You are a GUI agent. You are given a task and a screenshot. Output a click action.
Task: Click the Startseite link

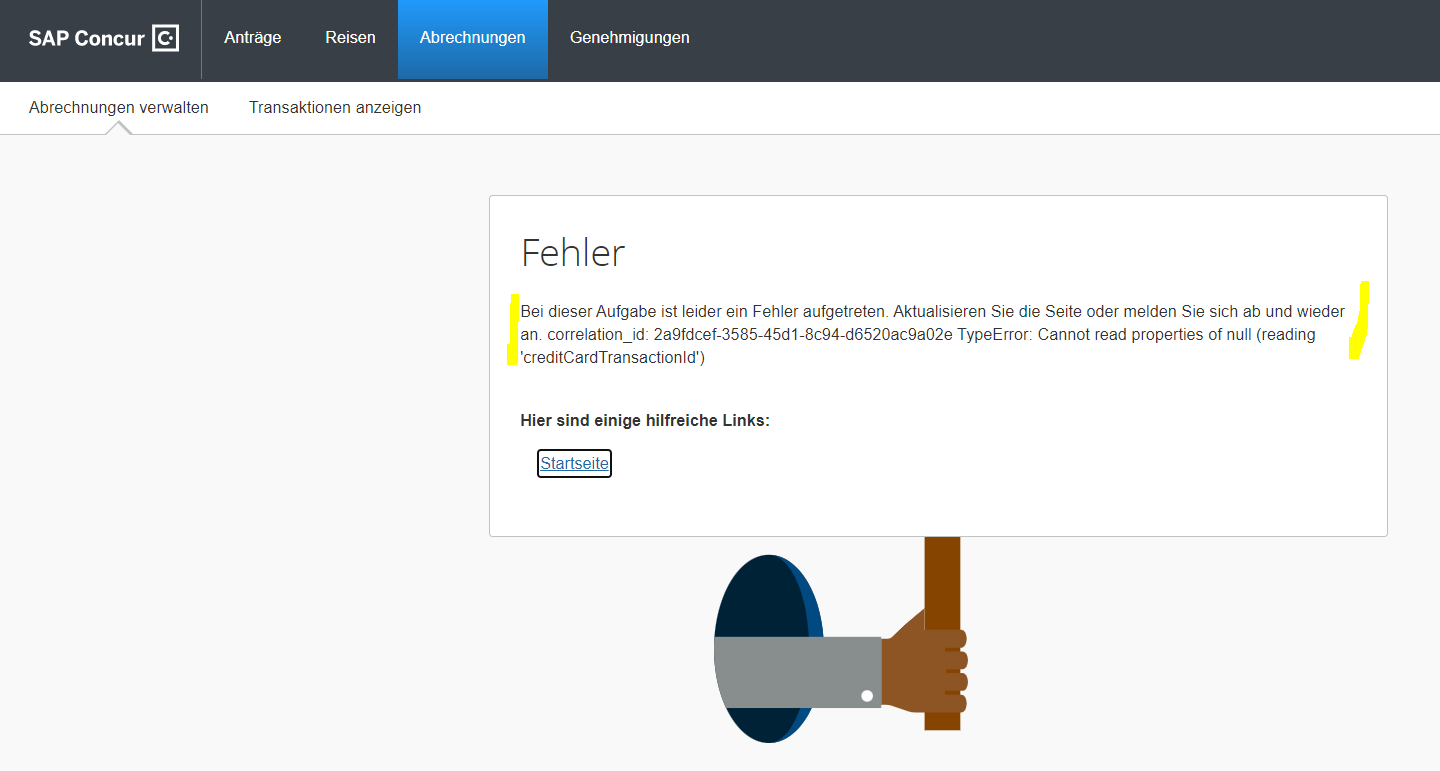[574, 463]
